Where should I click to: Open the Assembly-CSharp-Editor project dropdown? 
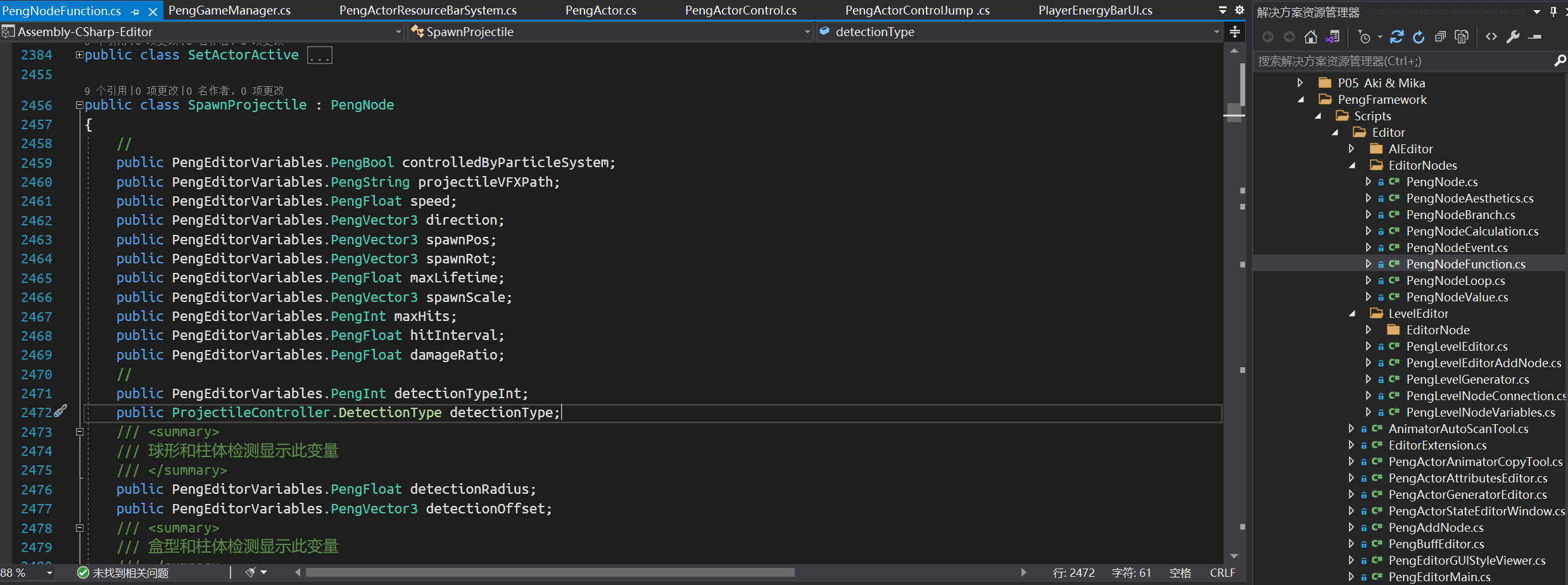[x=398, y=32]
